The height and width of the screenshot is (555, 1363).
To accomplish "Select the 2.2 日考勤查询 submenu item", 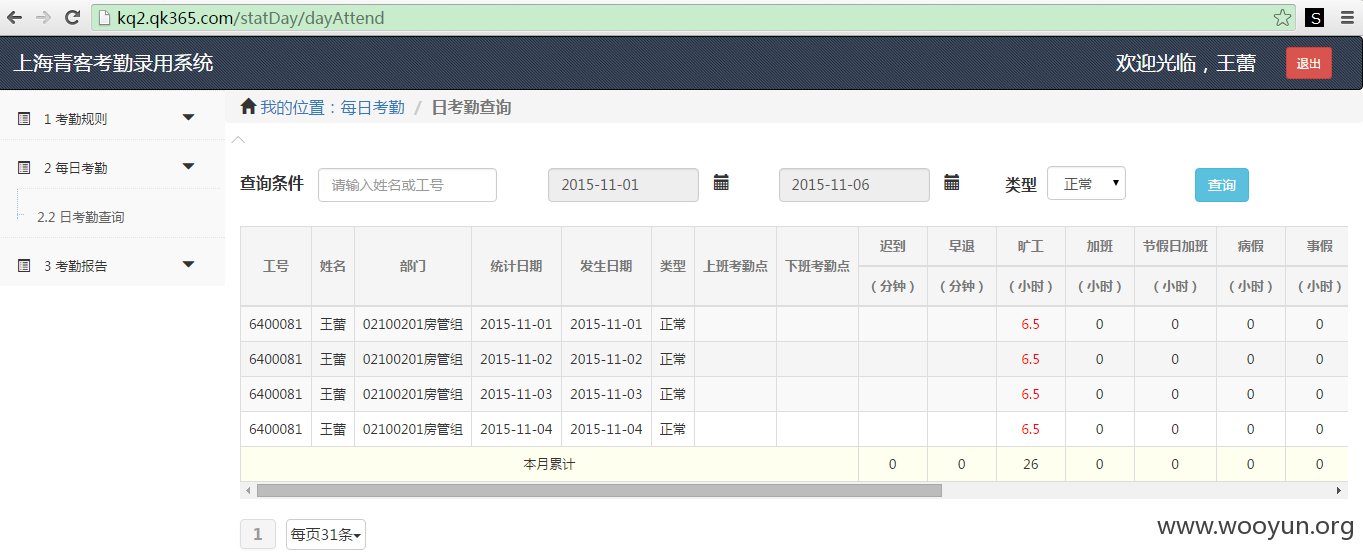I will click(81, 216).
